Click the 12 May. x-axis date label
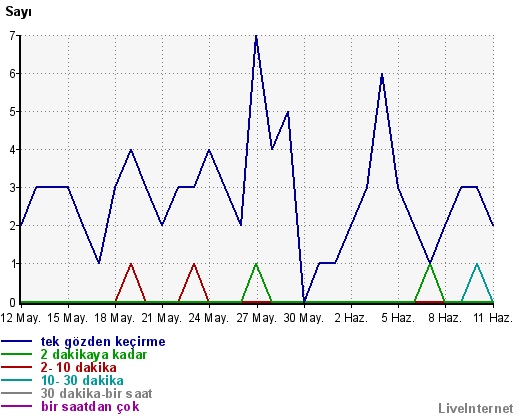This screenshot has width=520, height=418. 20,318
